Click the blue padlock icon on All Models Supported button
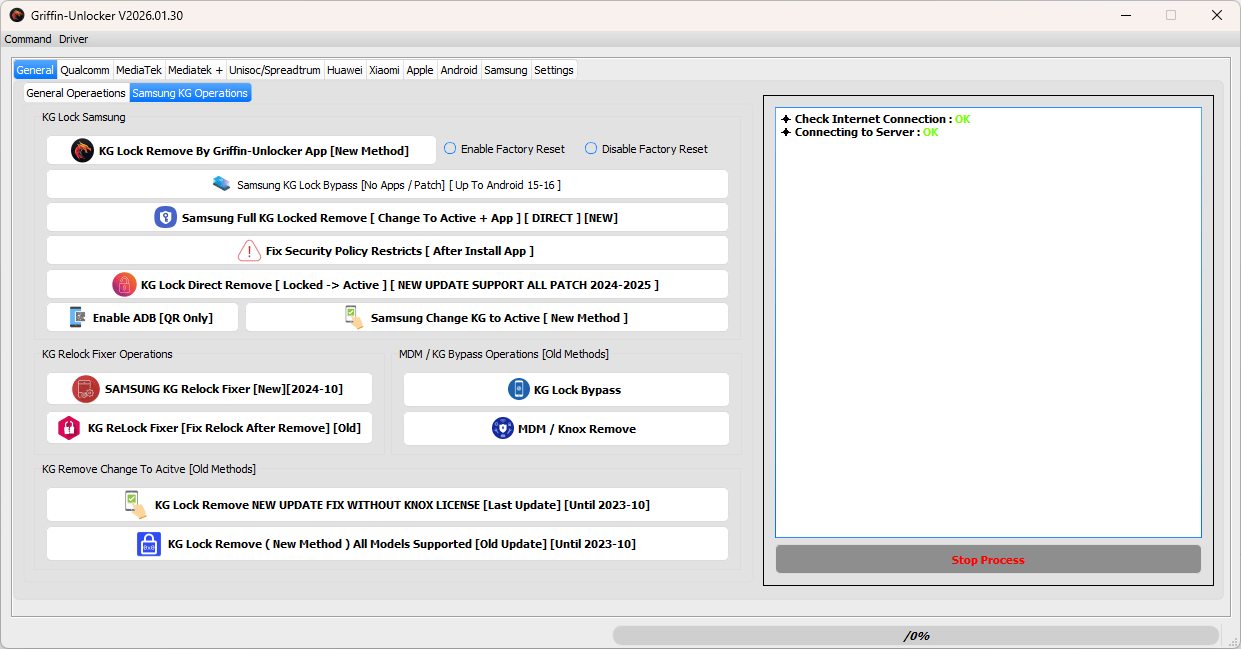This screenshot has width=1241, height=649. pos(149,543)
